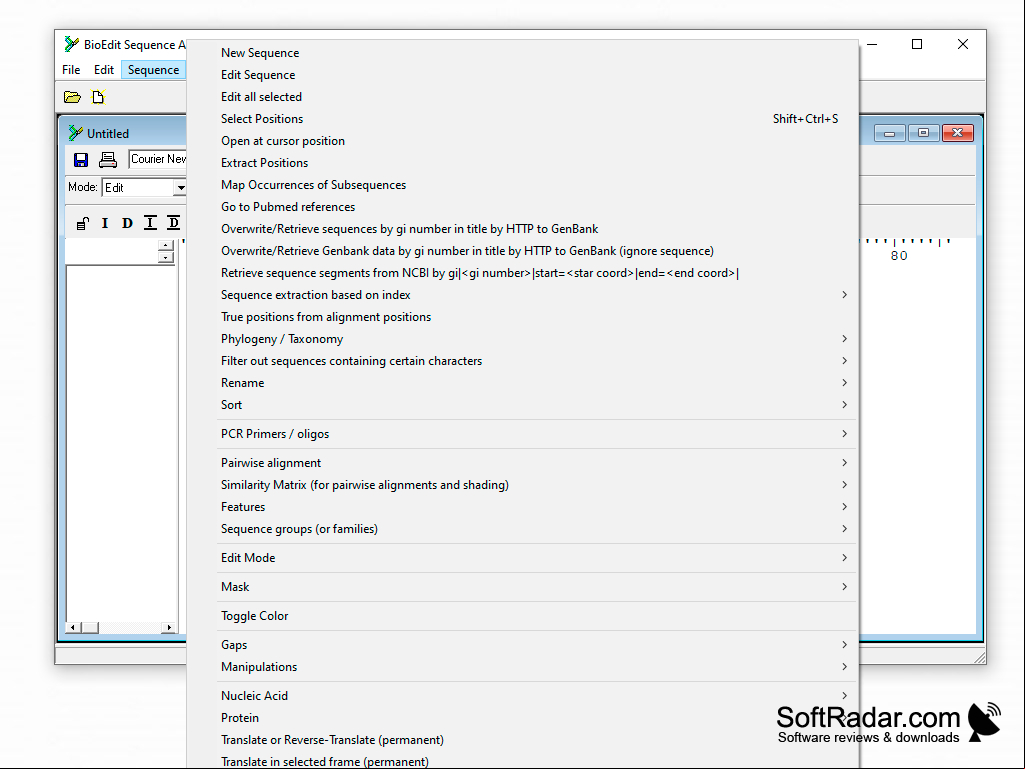Expand the Rename submenu
The image size is (1025, 769).
(522, 383)
